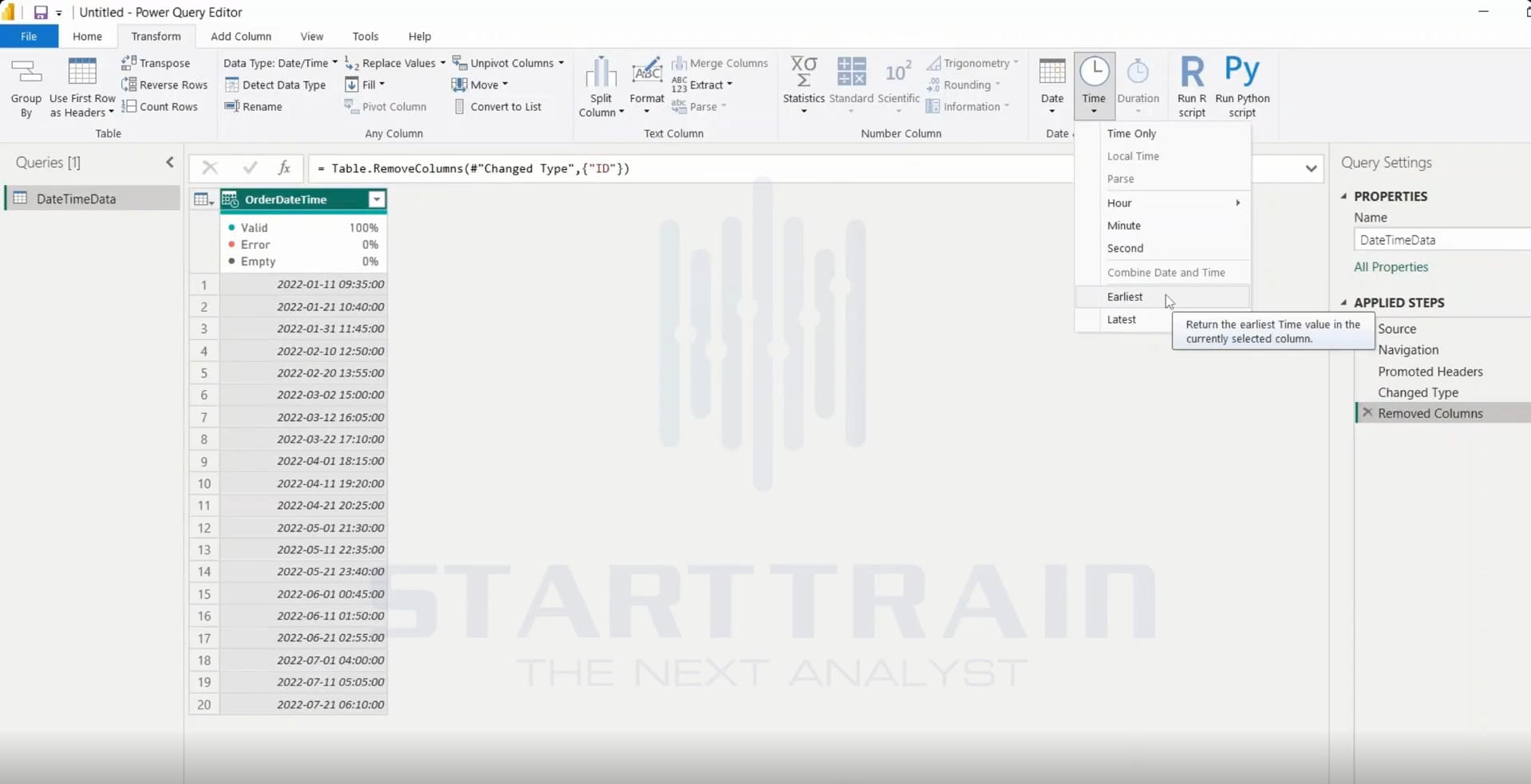Image resolution: width=1531 pixels, height=784 pixels.
Task: Open the Fill dropdown
Action: (x=365, y=85)
